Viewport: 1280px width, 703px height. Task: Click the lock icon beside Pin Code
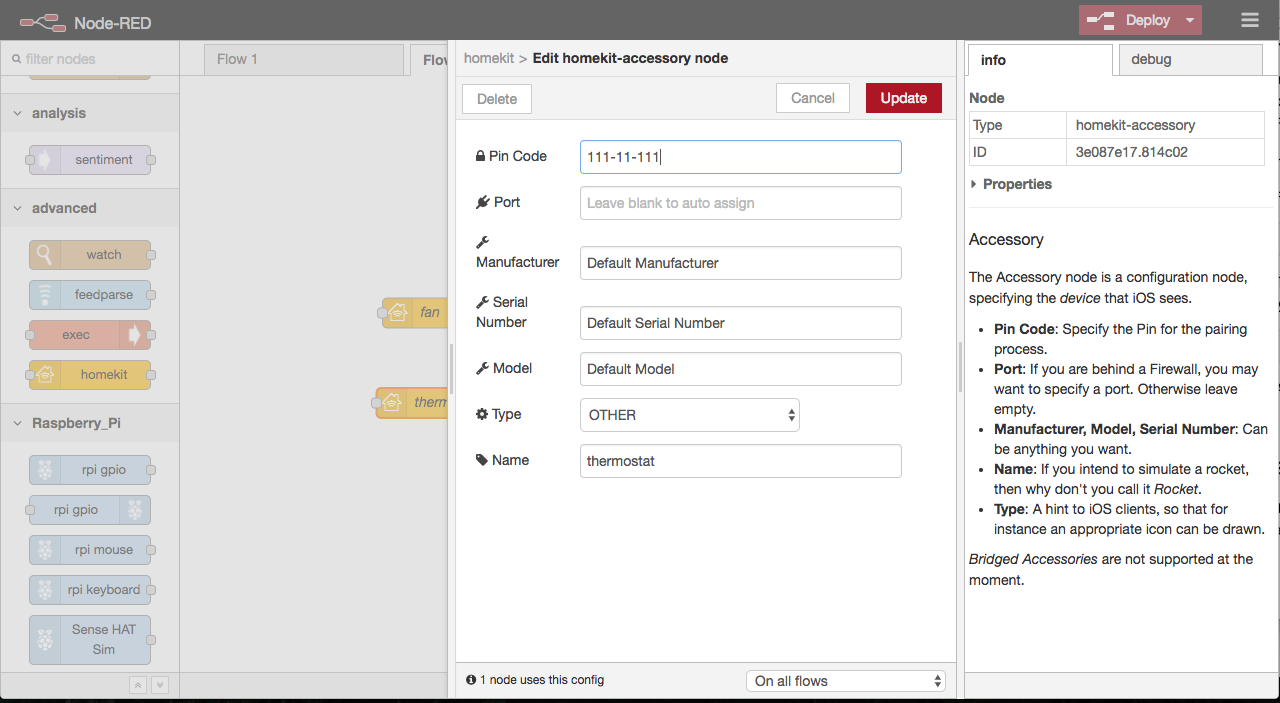(480, 157)
